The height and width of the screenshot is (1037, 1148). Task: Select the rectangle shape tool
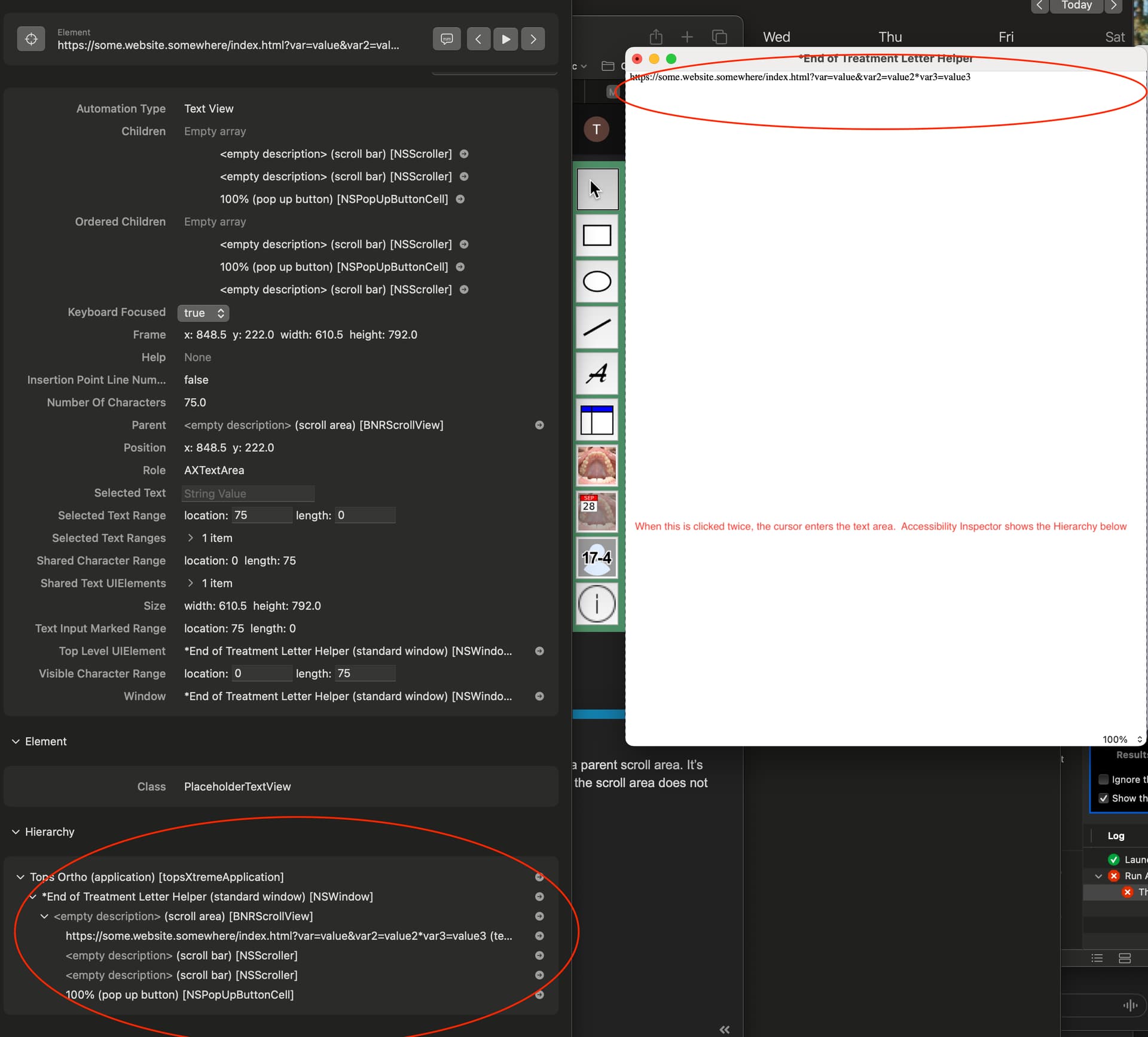click(x=597, y=235)
